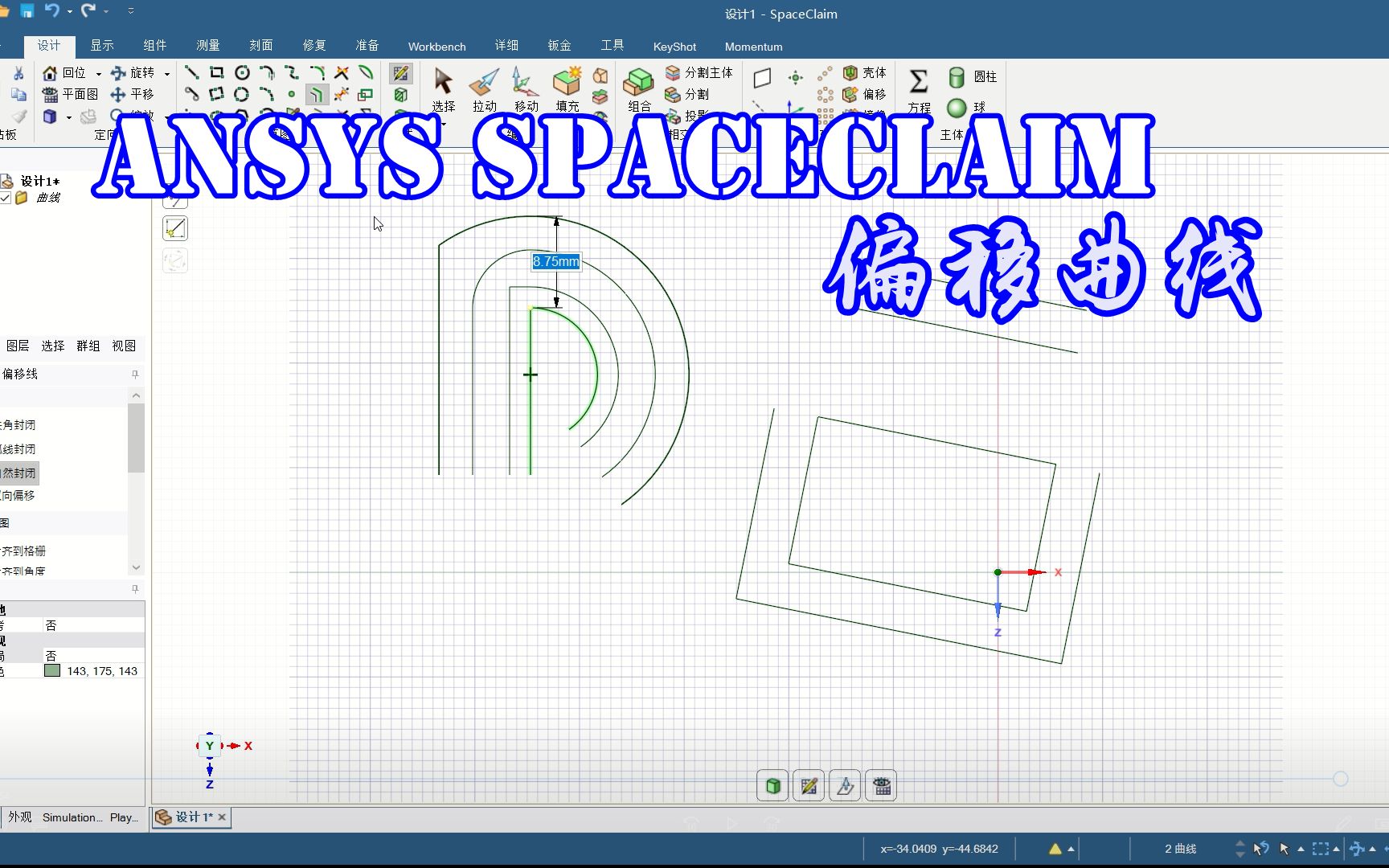Select the Point sketch tool
Viewport: 1389px width, 868px height.
click(292, 94)
